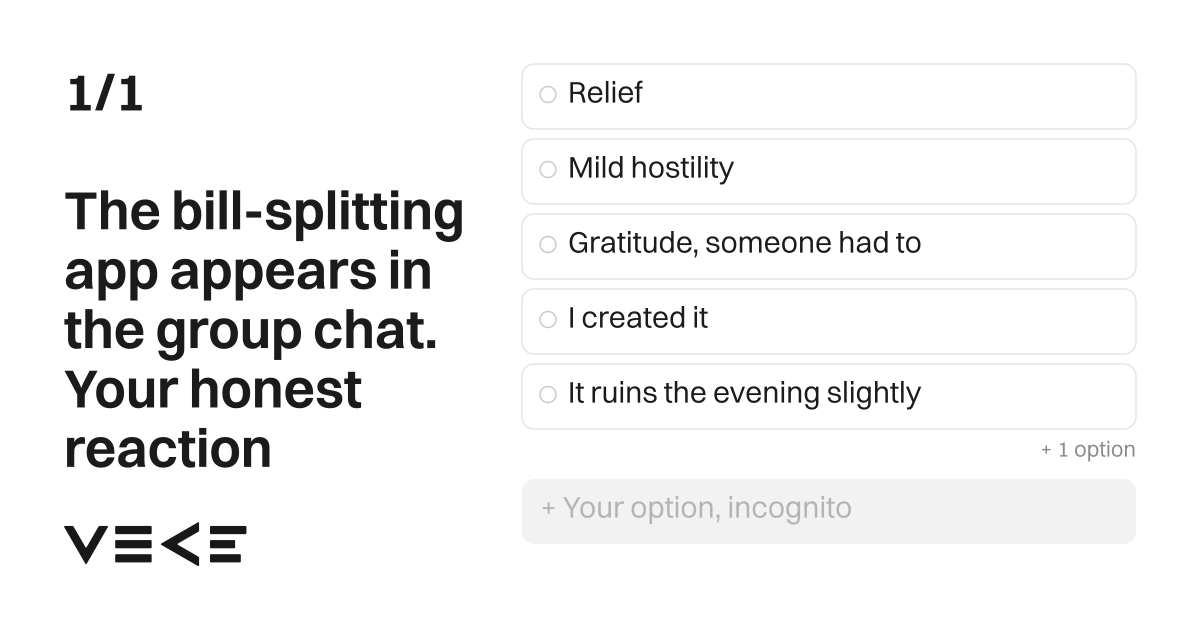
Task: Click the plus sign in the incognito field
Action: point(548,508)
